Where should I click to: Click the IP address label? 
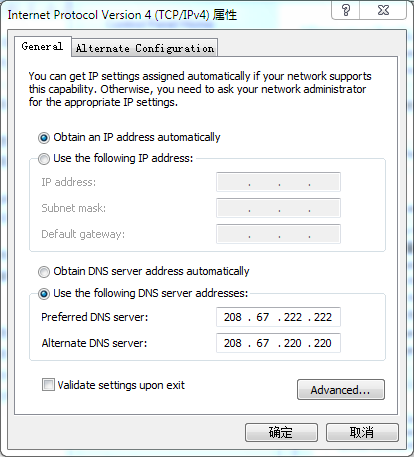pos(68,182)
